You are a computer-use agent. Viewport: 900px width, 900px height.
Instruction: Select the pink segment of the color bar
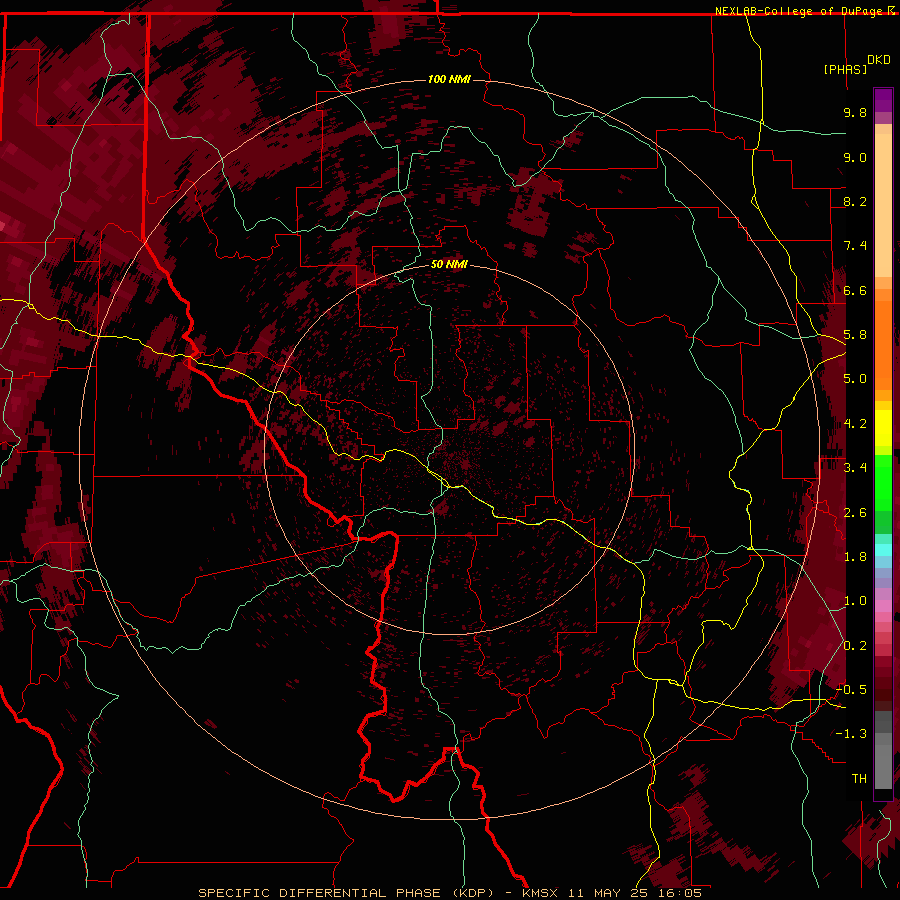(x=883, y=606)
